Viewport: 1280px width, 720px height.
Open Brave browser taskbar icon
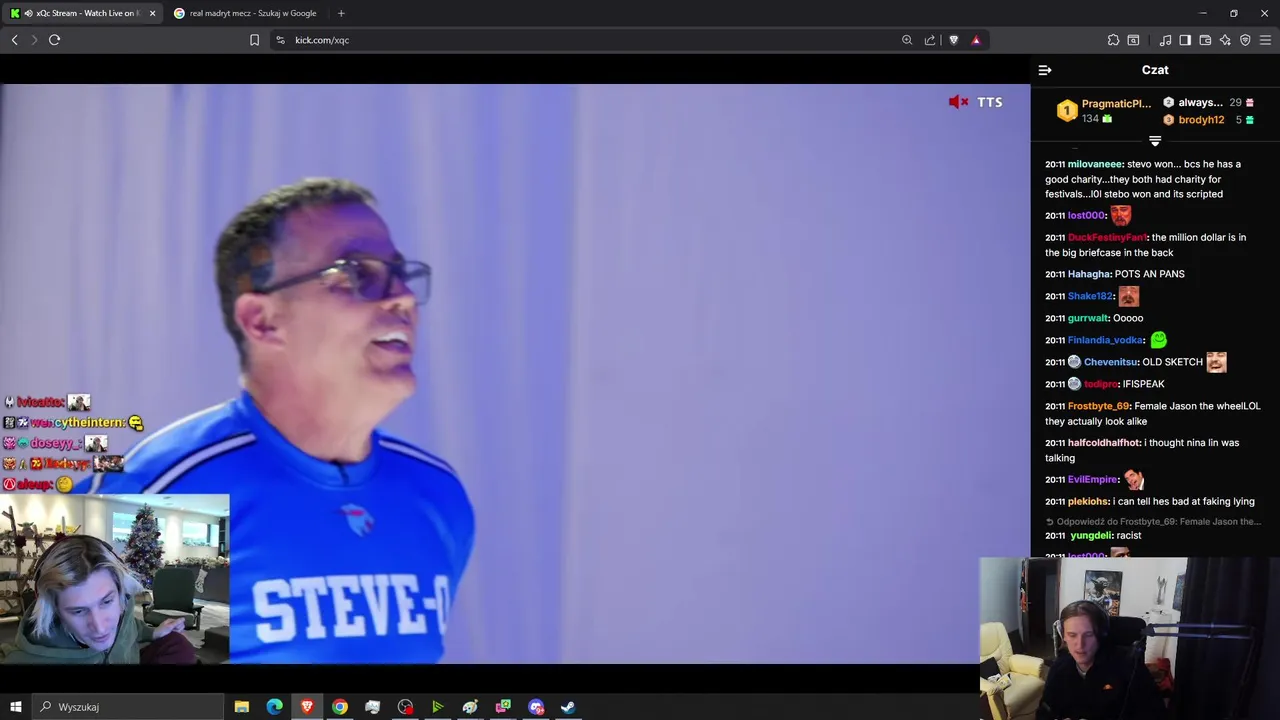pyautogui.click(x=307, y=707)
